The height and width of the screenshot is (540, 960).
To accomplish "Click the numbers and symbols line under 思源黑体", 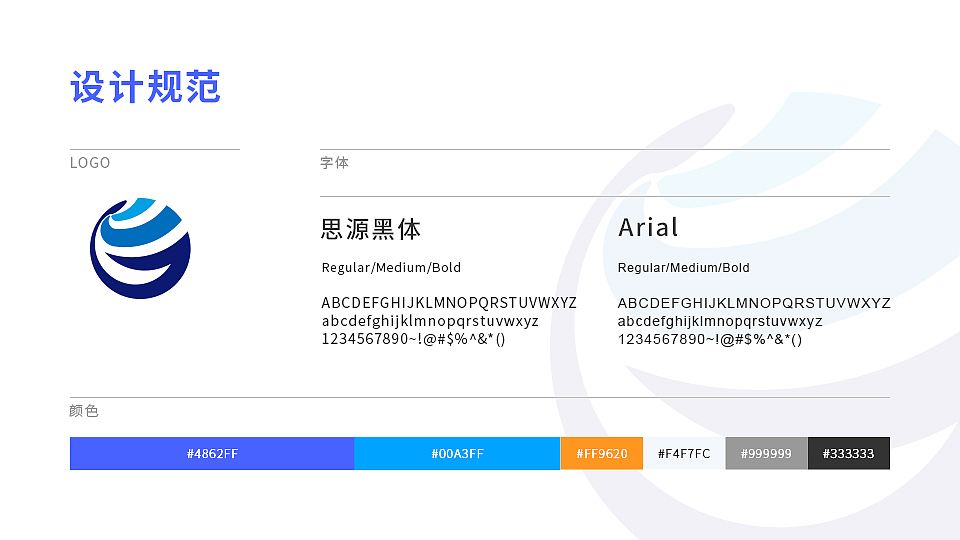I will [x=413, y=339].
